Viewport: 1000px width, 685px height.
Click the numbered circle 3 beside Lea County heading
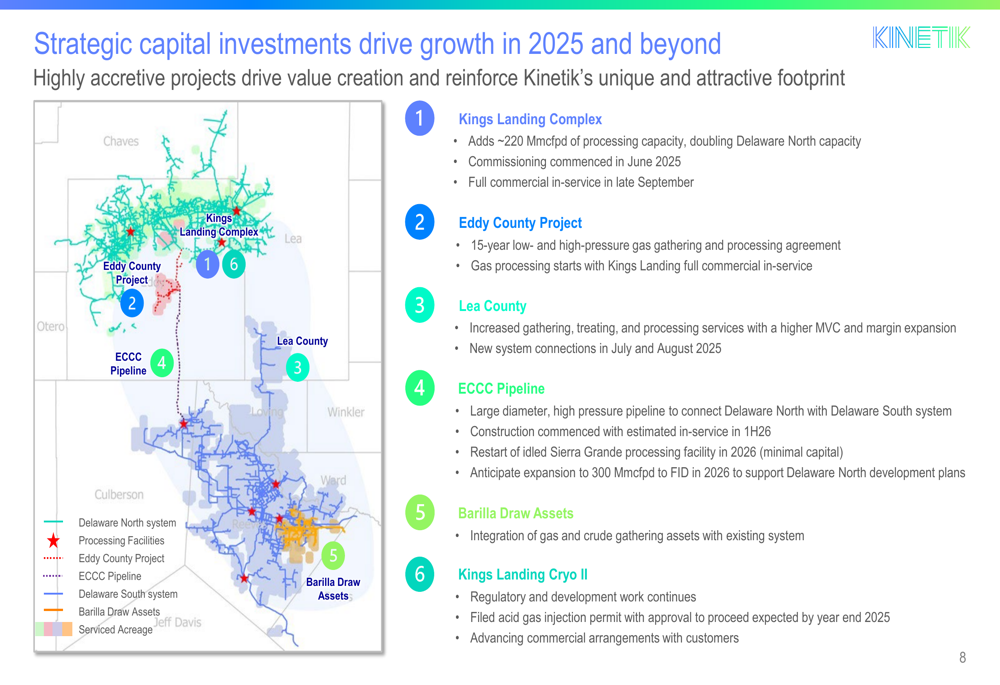tap(420, 306)
